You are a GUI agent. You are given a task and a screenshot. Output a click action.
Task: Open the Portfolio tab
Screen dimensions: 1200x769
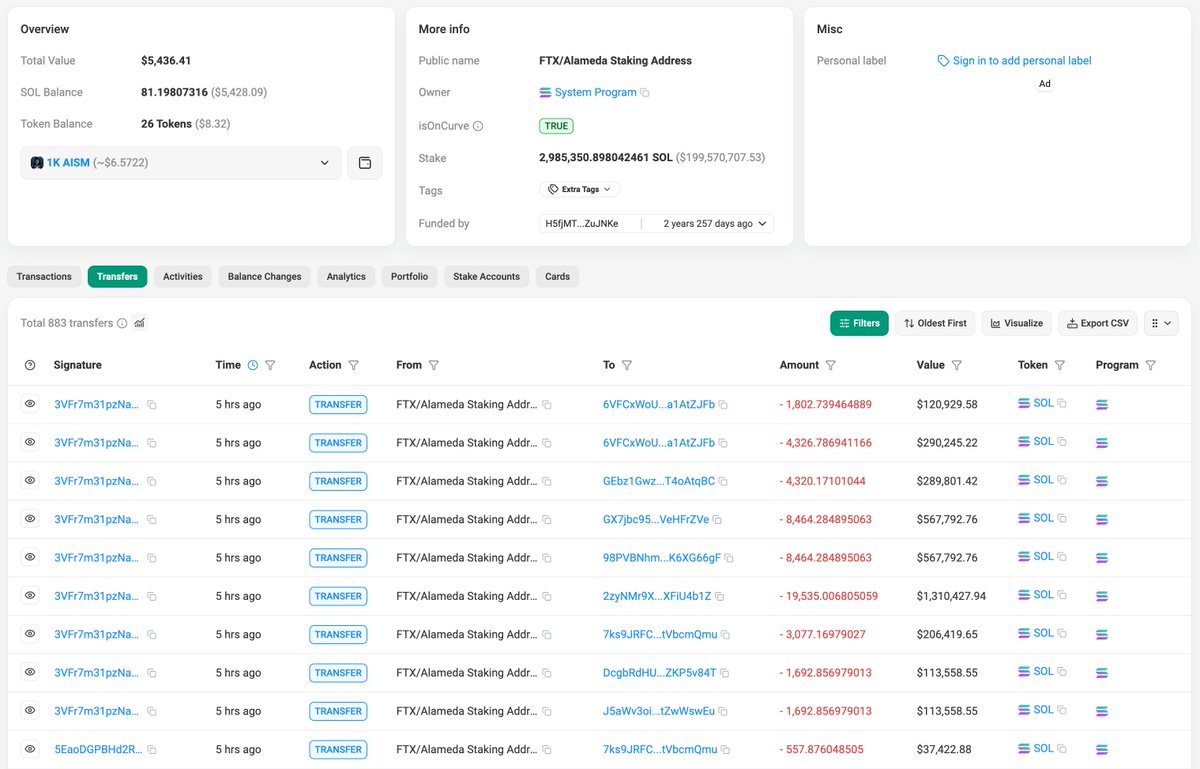point(410,277)
